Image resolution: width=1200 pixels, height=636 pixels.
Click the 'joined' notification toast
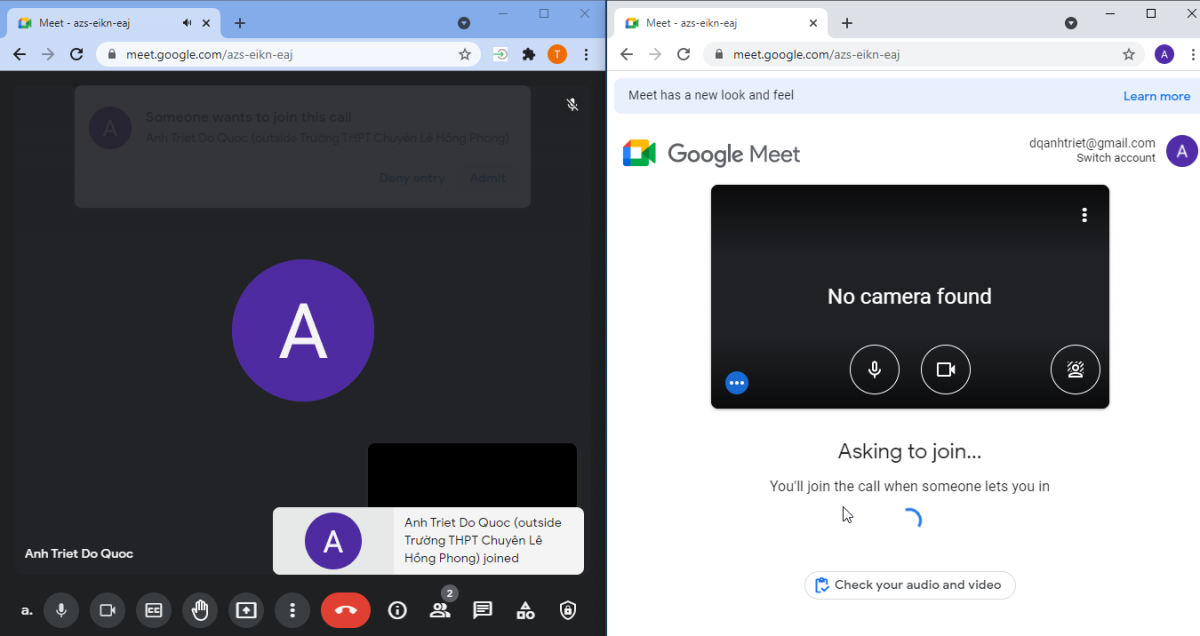(x=428, y=541)
